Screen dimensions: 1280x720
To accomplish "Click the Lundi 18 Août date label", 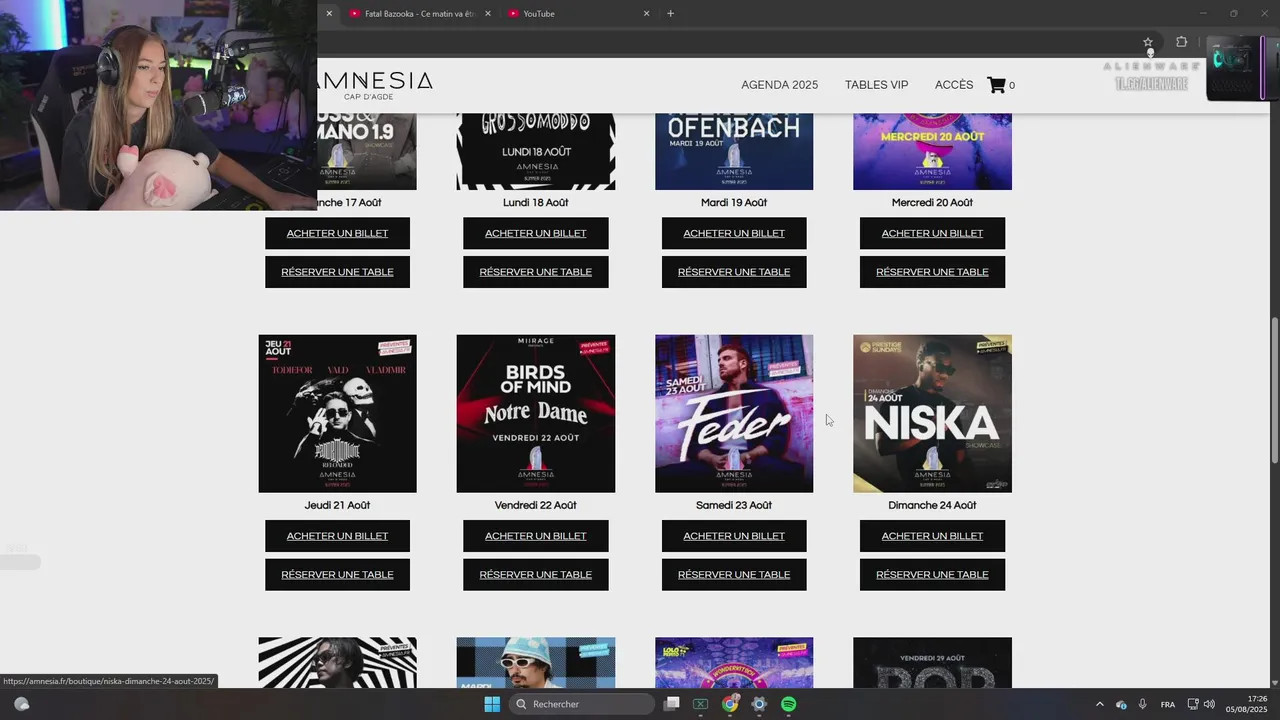I will click(535, 202).
